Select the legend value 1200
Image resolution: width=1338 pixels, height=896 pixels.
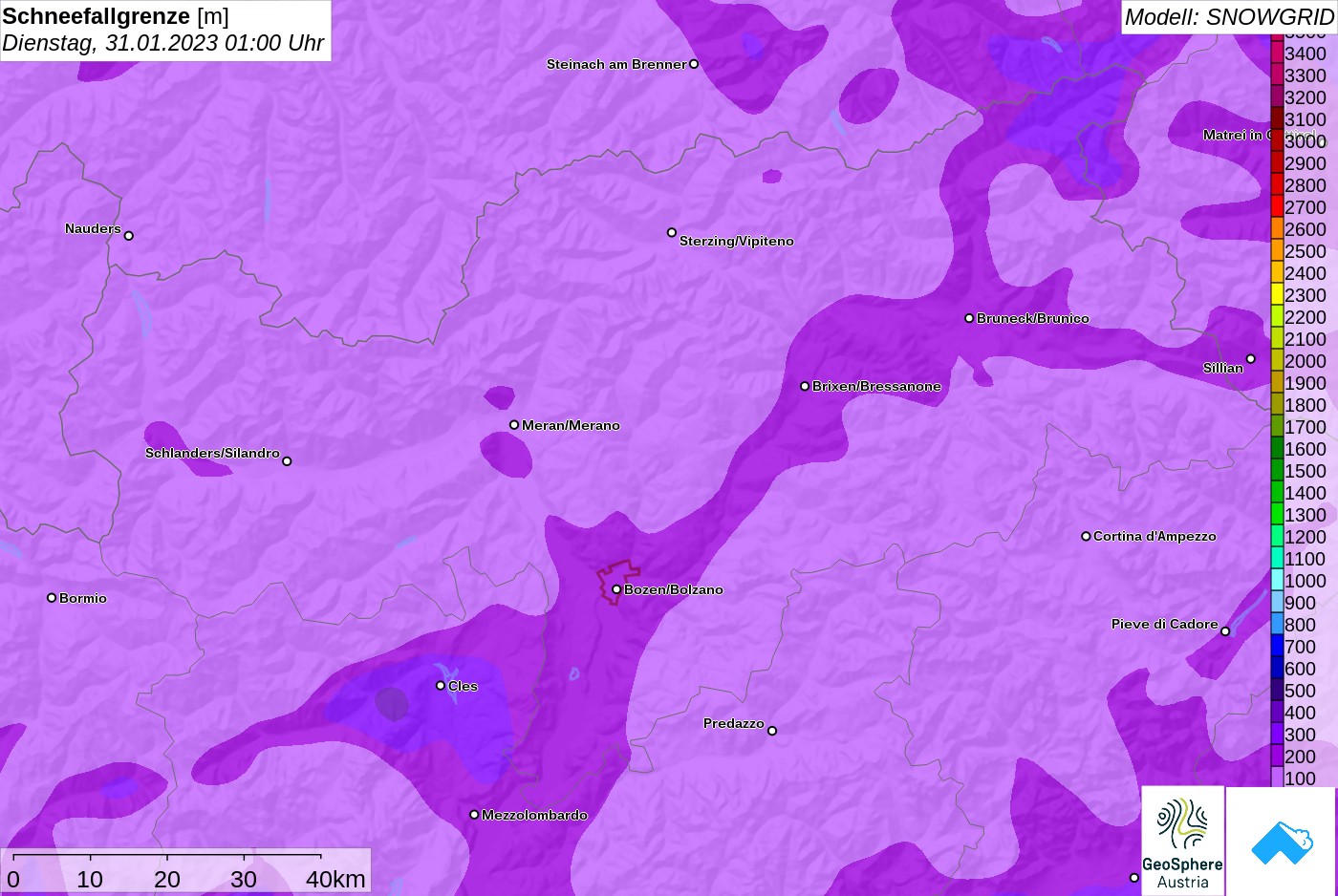pyautogui.click(x=1306, y=537)
